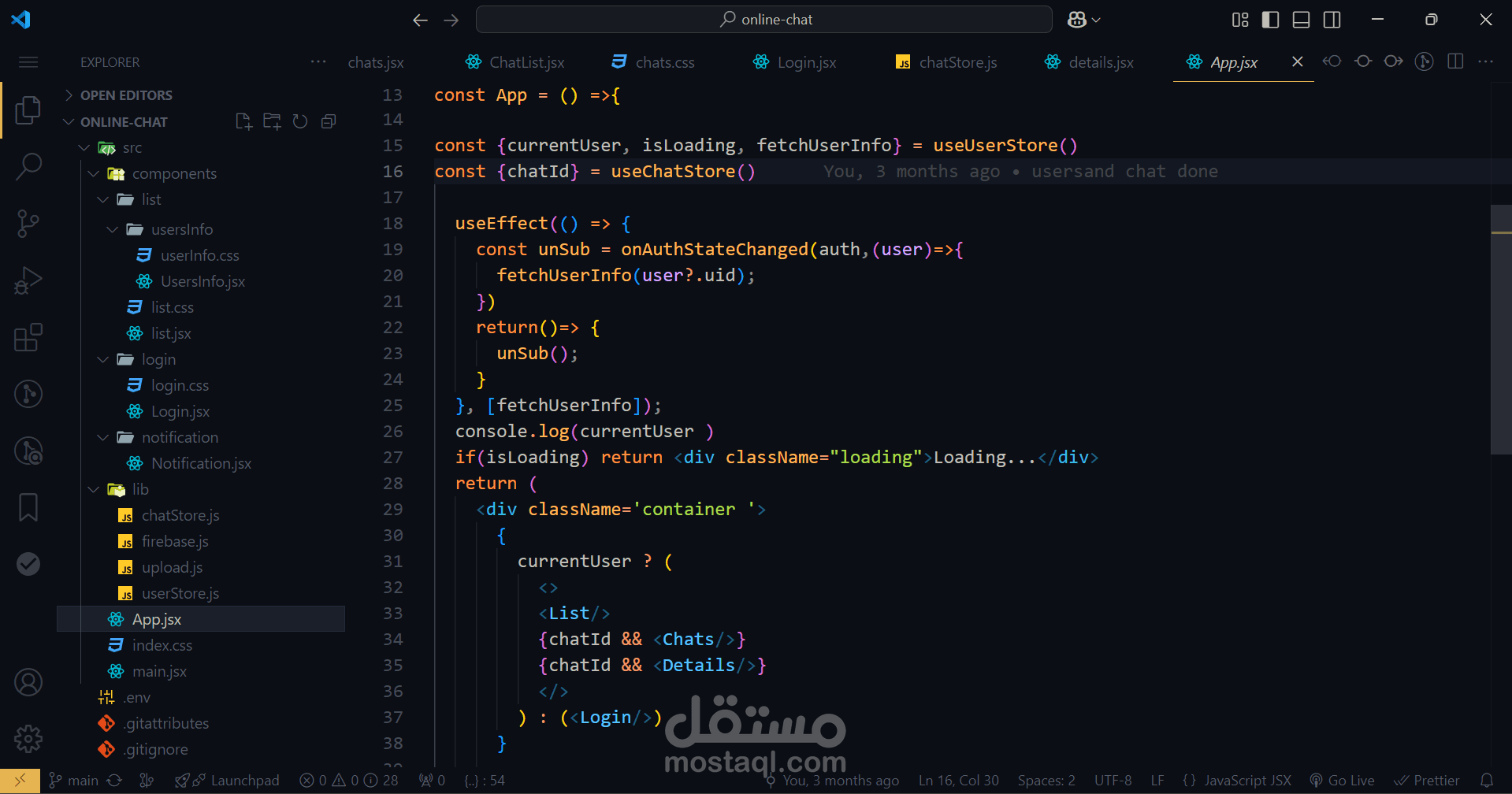Click the New Folder icon in explorer header
Viewport: 1512px width, 794px height.
coord(272,121)
